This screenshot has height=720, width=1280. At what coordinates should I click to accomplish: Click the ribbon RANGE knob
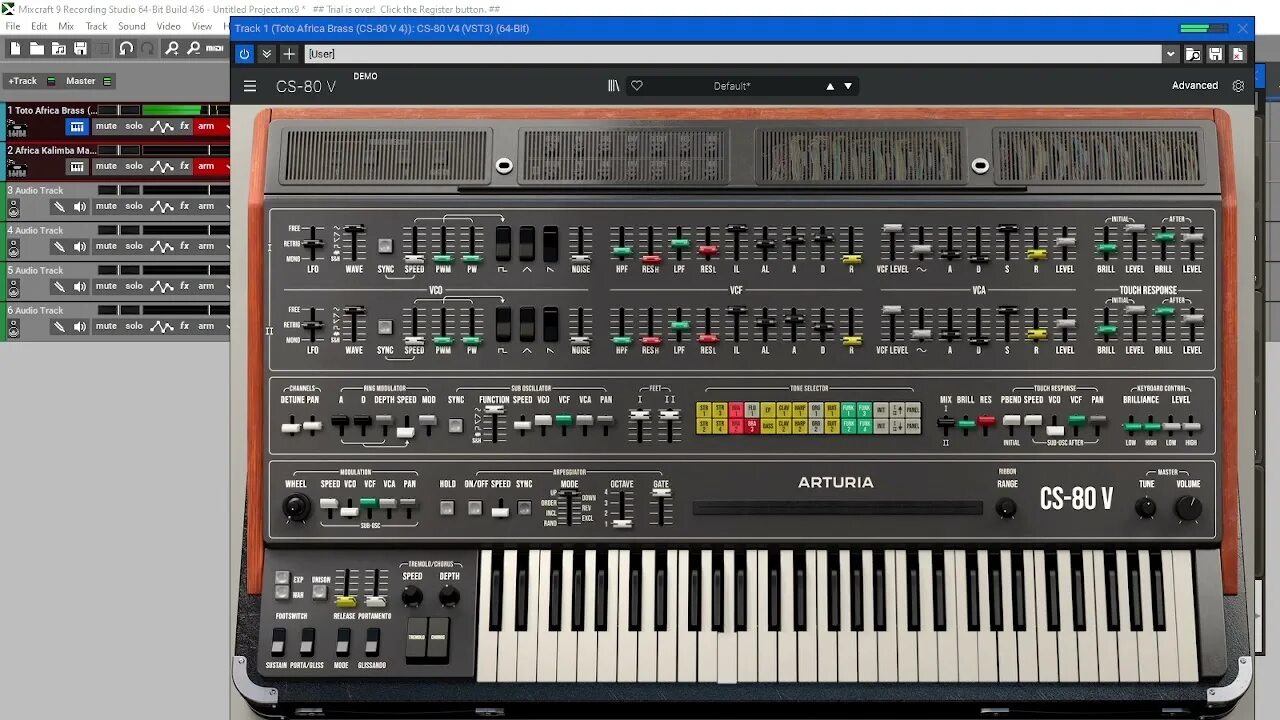point(1007,508)
